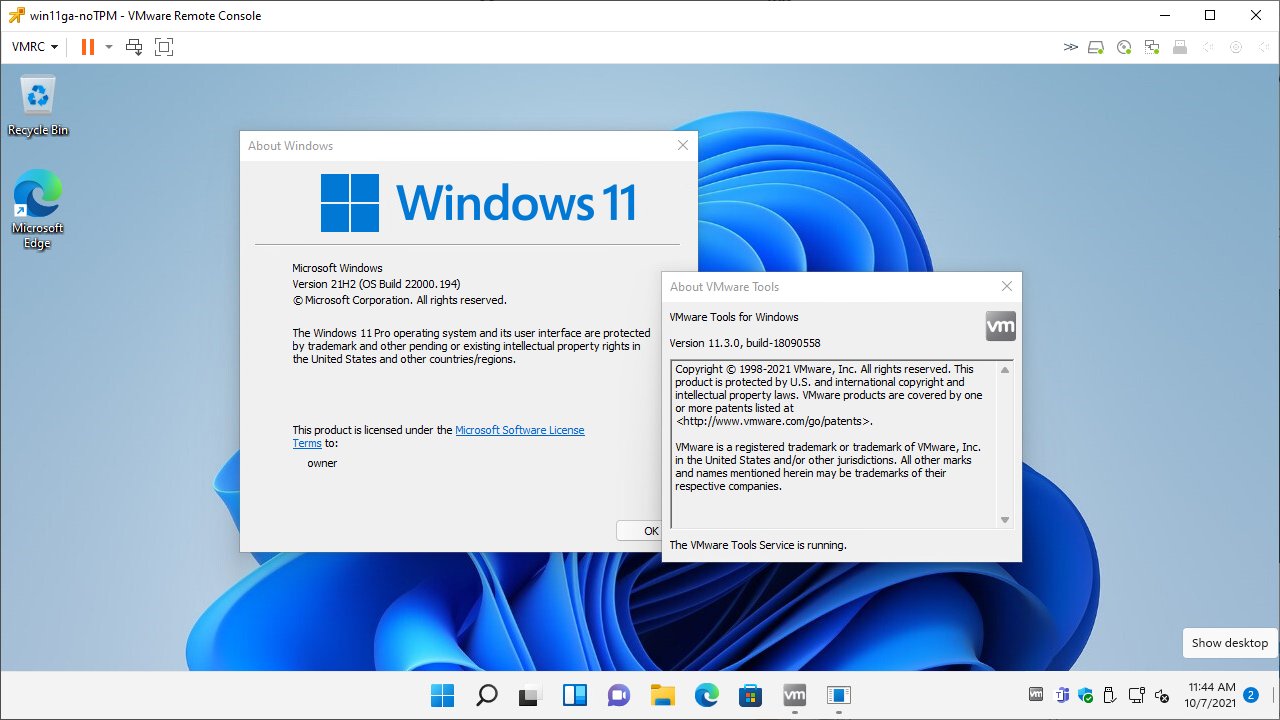The width and height of the screenshot is (1280, 720).
Task: Open Windows Security tray icon
Action: pyautogui.click(x=1086, y=695)
